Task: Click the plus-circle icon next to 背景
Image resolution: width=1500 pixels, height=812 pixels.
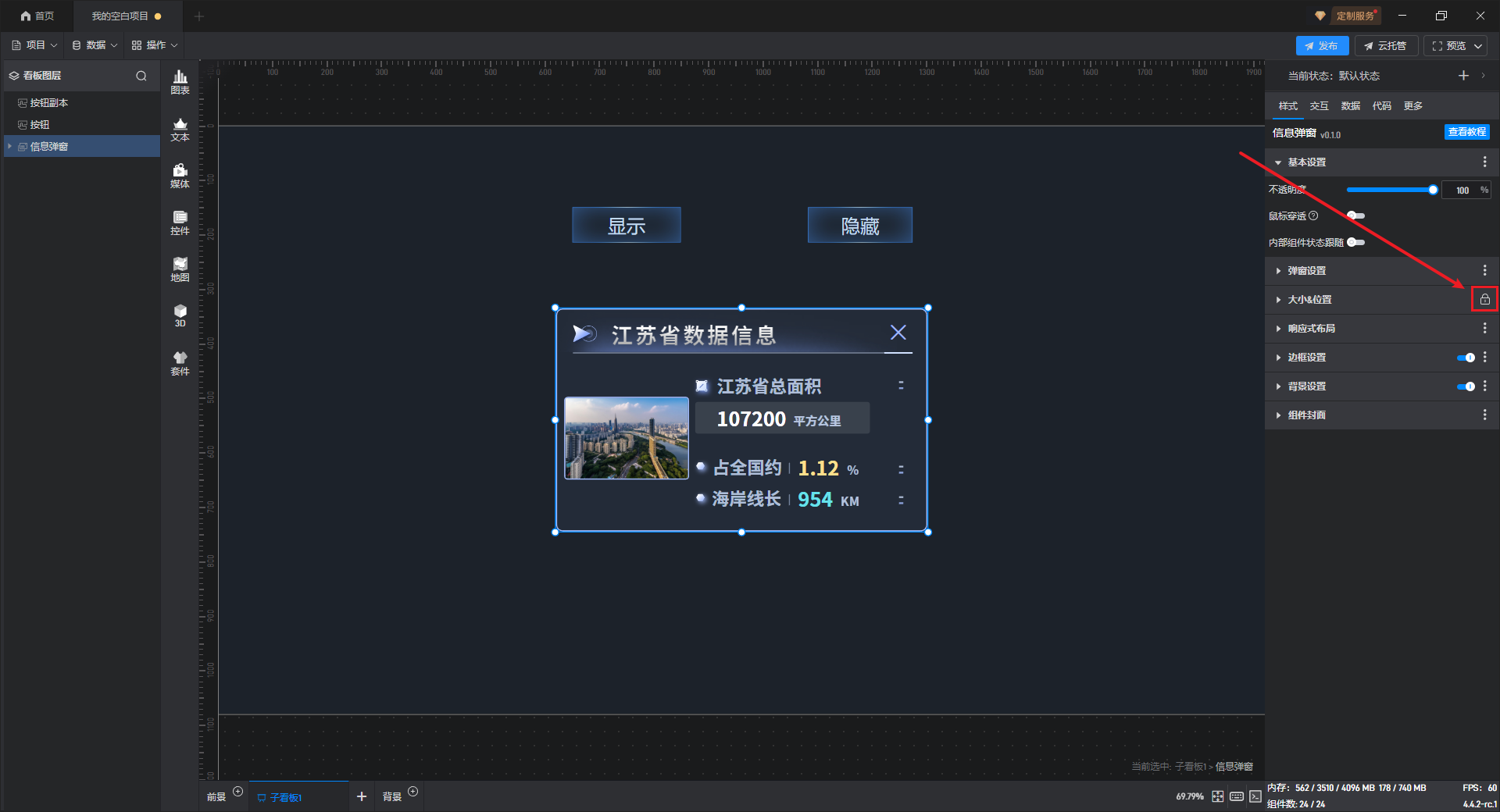Action: tap(413, 792)
